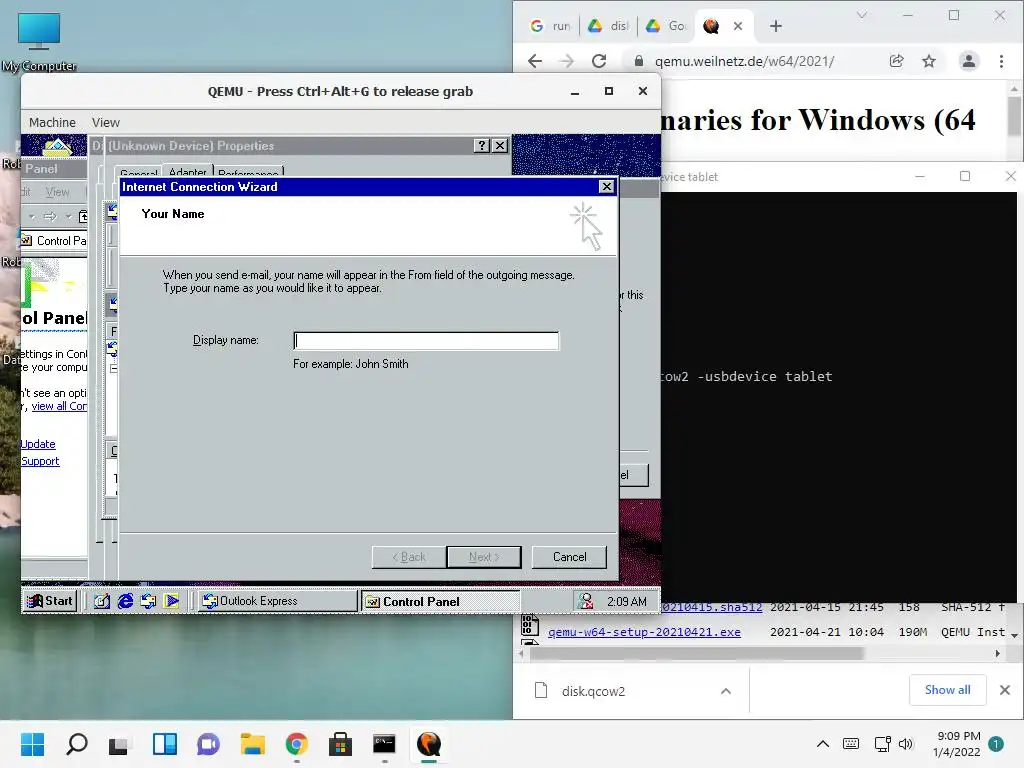Click the Support link in Control Panel
This screenshot has width=1024, height=768.
[x=40, y=461]
